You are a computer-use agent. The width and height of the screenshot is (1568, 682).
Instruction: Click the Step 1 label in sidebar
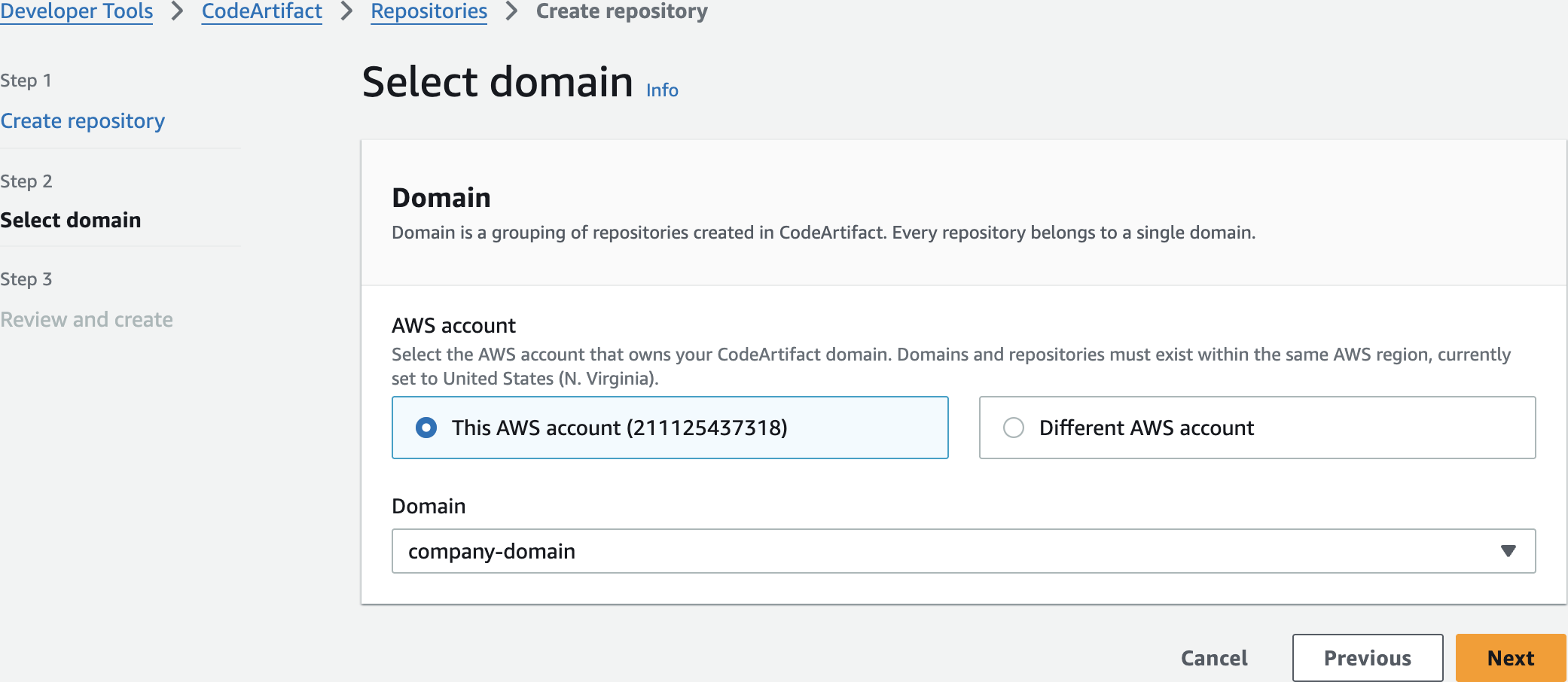click(26, 81)
